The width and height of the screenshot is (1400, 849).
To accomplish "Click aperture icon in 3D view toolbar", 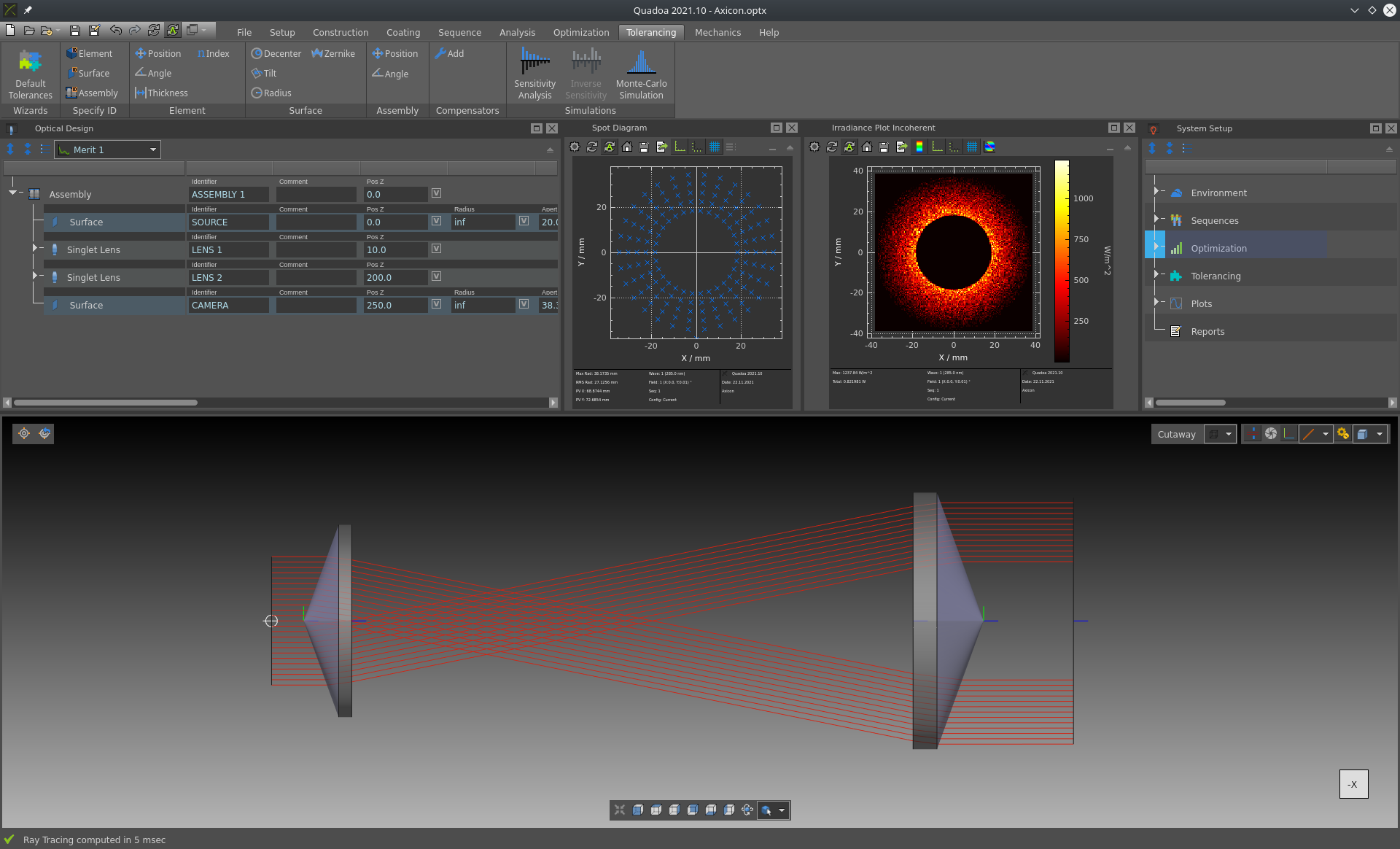I will (x=1271, y=434).
